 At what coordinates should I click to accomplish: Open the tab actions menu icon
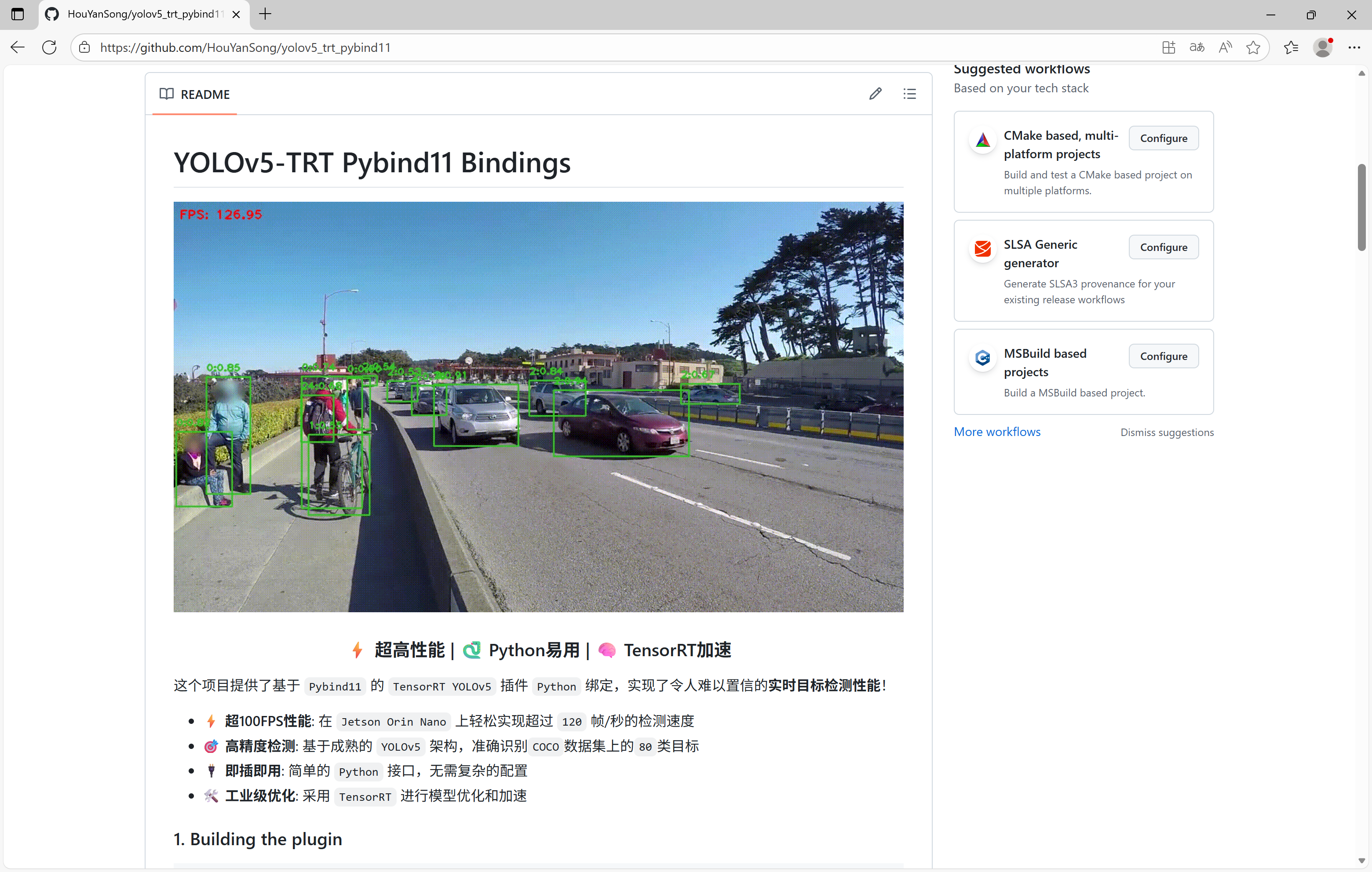(x=18, y=14)
